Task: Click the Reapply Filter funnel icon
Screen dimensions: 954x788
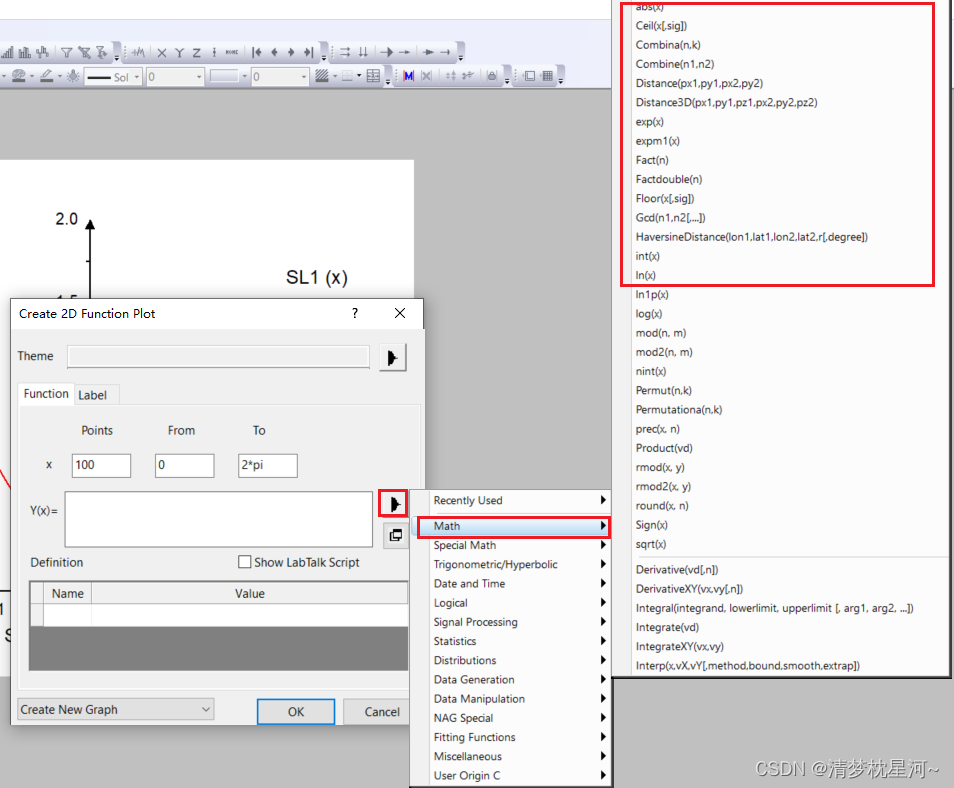Action: point(101,52)
